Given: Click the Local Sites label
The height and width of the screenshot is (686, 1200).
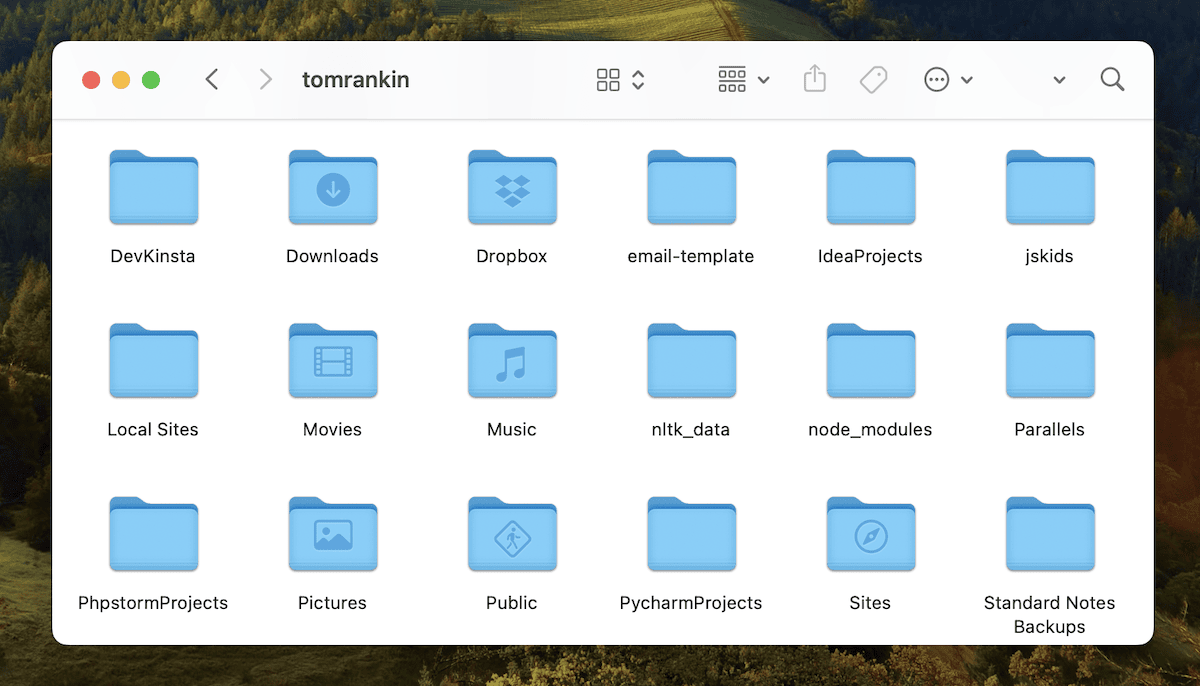Looking at the screenshot, I should 153,429.
